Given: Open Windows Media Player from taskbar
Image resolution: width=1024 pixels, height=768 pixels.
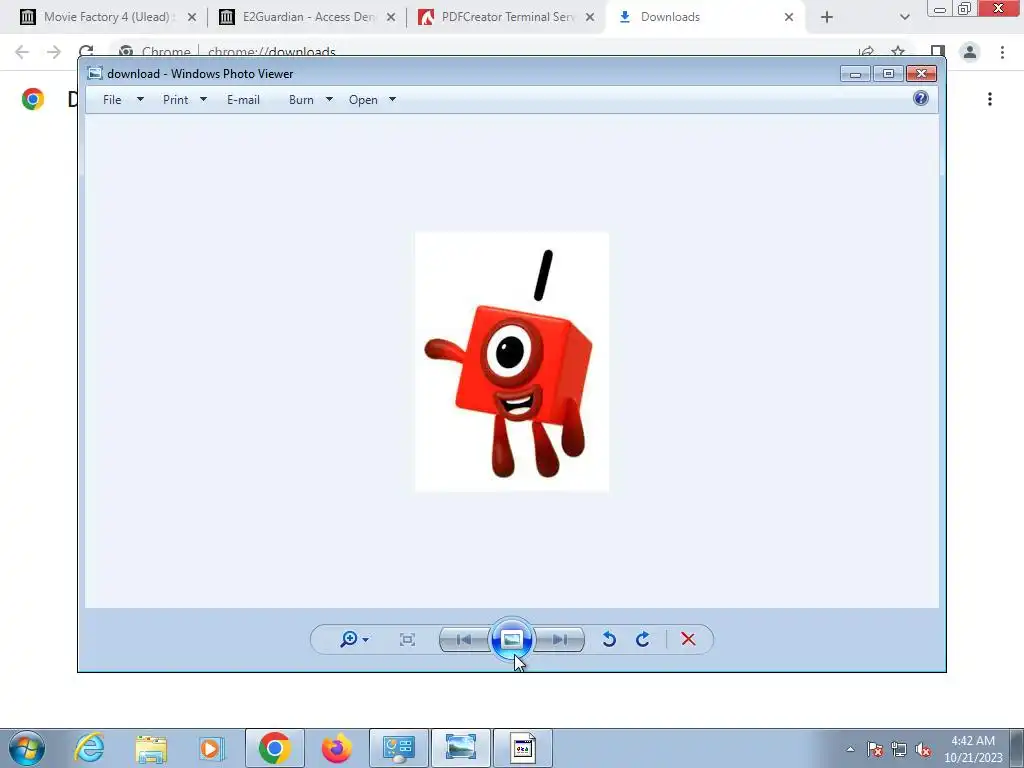Looking at the screenshot, I should [212, 748].
